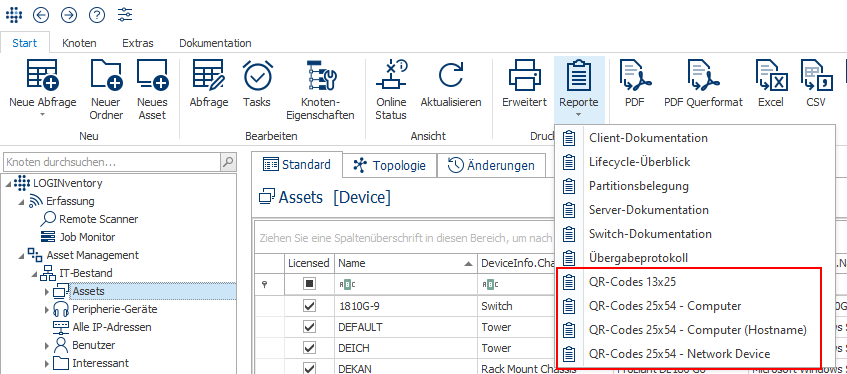Expand the Peripherie-Geräte node
Image resolution: width=847 pixels, height=374 pixels.
(47, 310)
